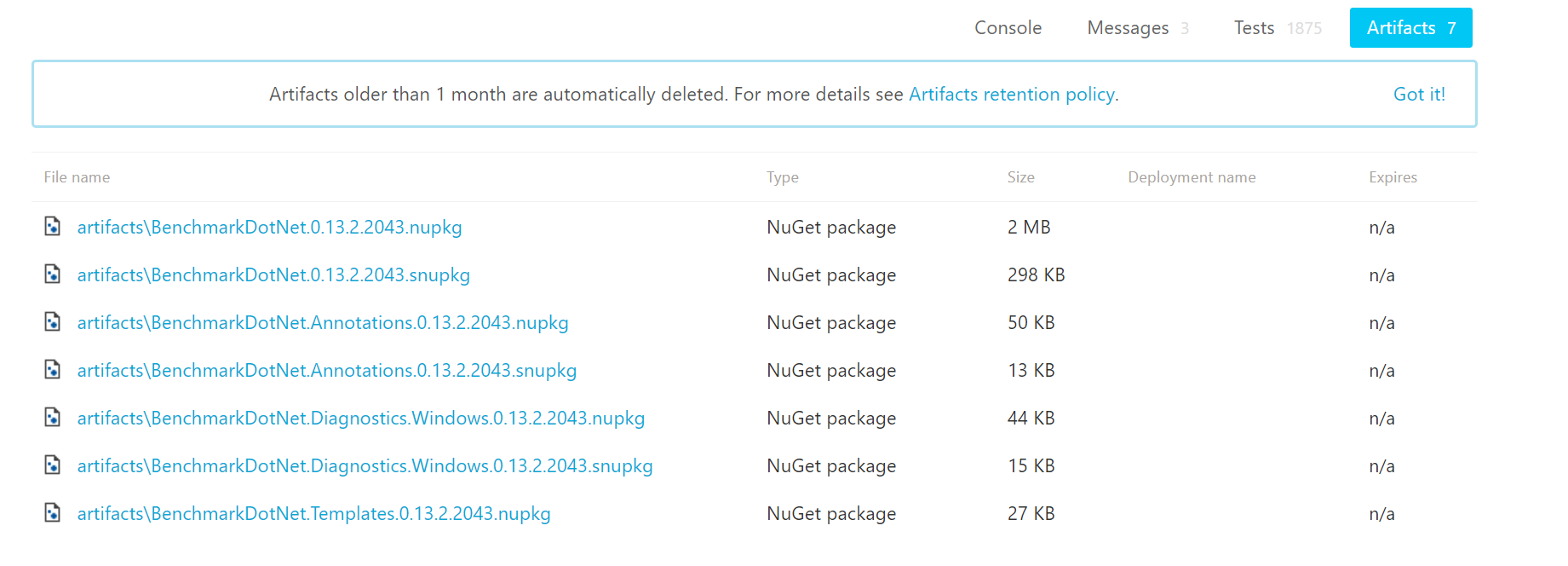Screen dimensions: 1568x566
Task: Download the BenchmarkDotNet.Templates nupkg file
Action: coord(313,514)
